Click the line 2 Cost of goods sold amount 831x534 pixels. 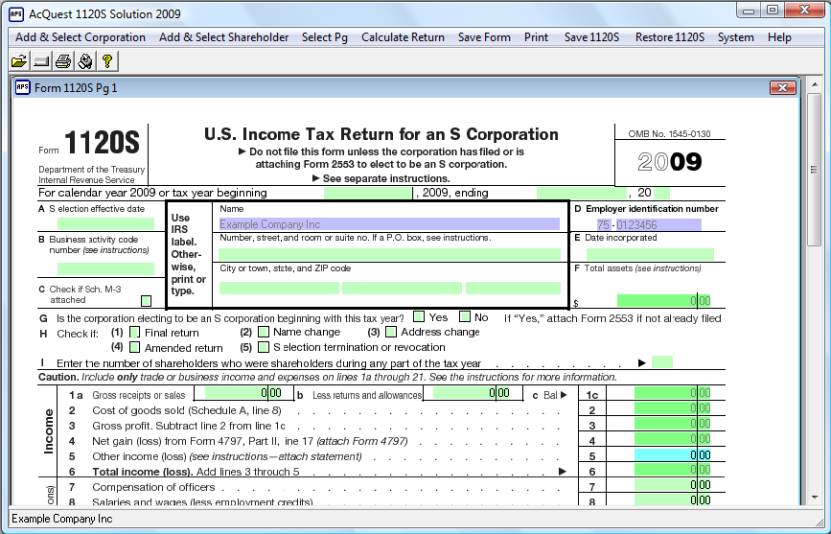pos(673,408)
